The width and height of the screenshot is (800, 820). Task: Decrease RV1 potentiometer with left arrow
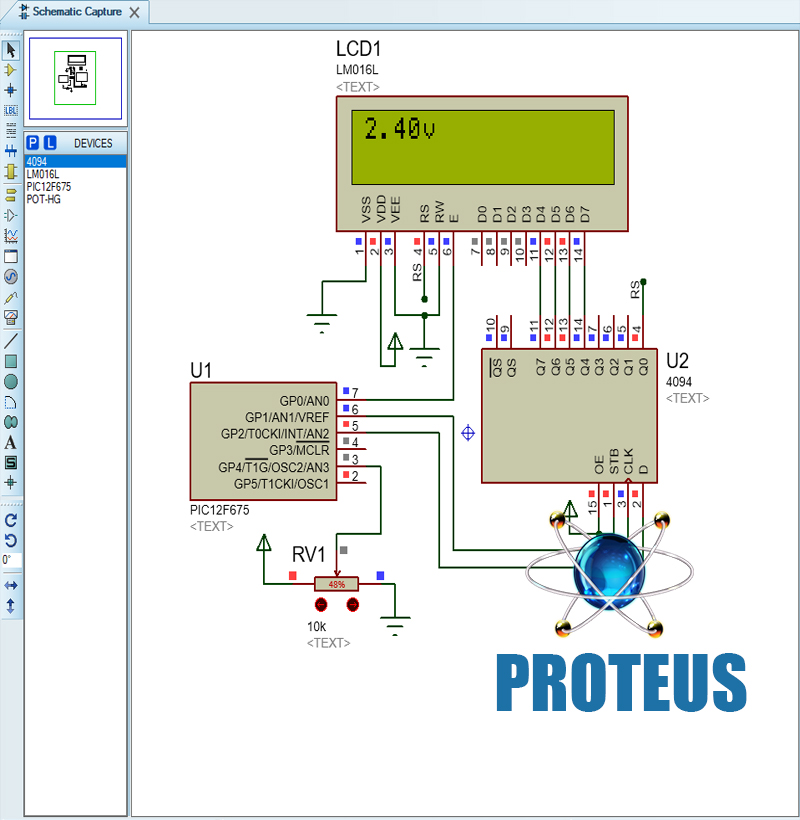point(321,605)
